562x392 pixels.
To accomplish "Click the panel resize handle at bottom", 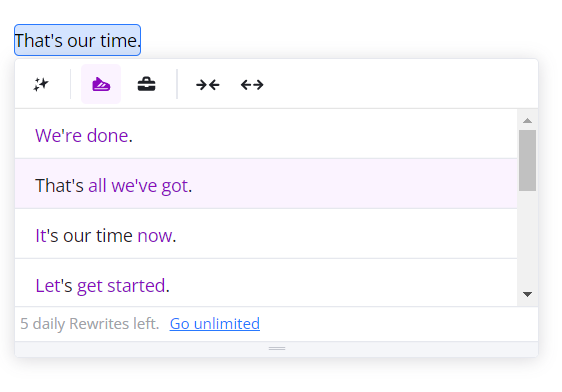I will [277, 348].
